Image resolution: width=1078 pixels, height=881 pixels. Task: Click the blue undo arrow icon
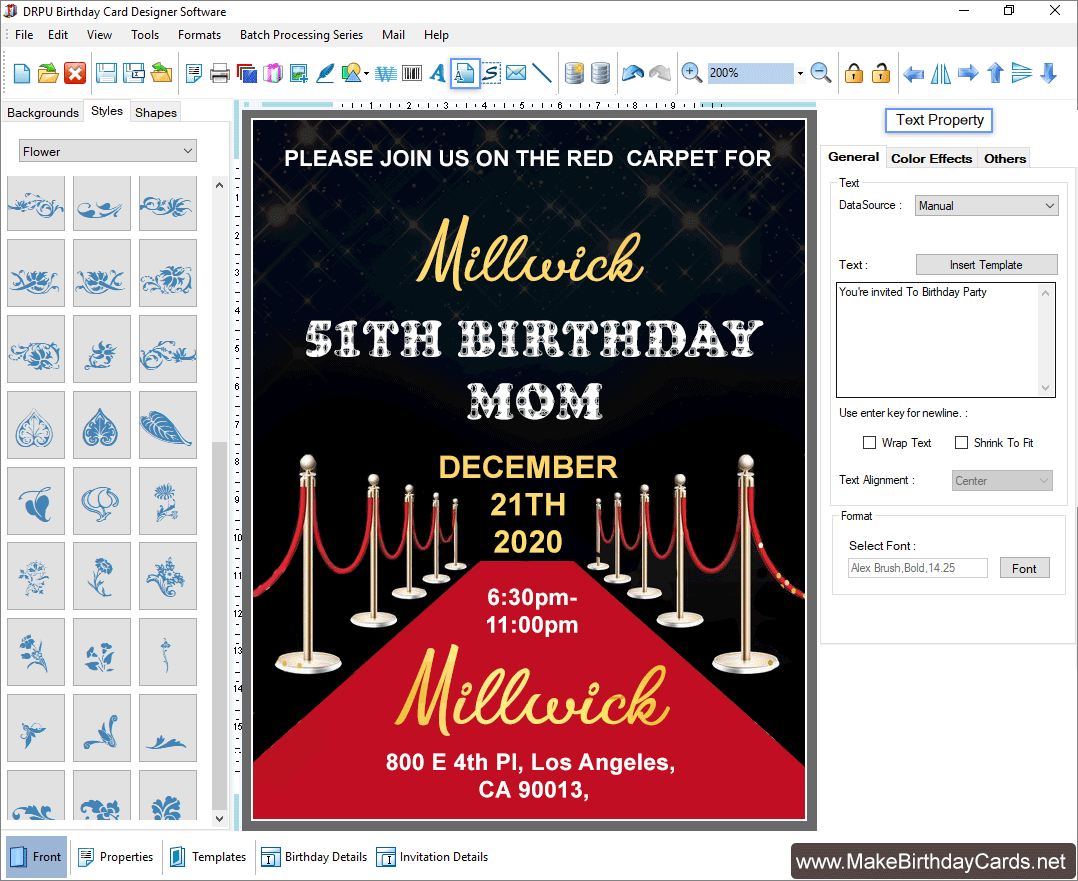click(x=632, y=73)
